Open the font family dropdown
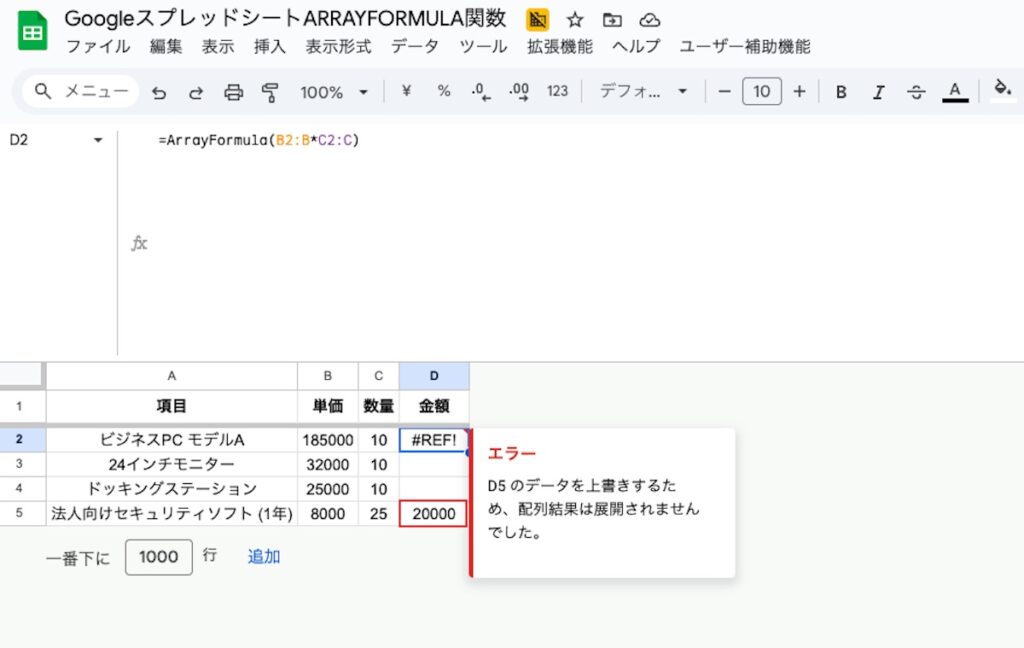Viewport: 1024px width, 648px height. [643, 91]
